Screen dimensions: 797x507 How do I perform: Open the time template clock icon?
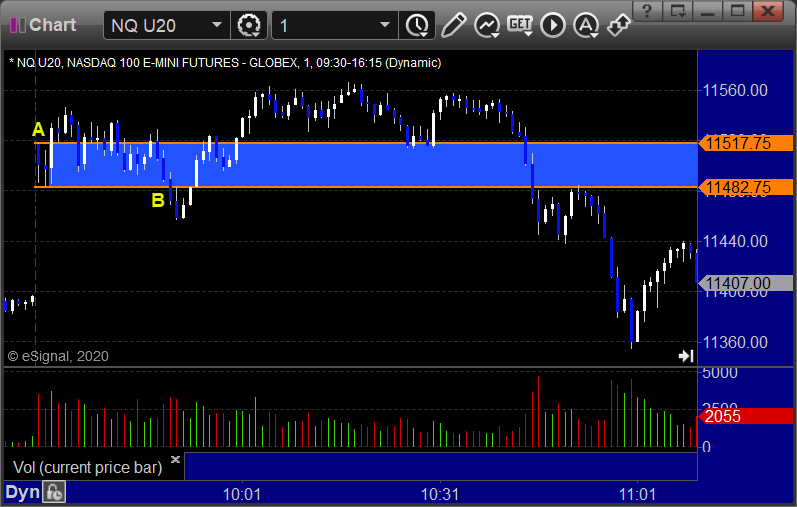(x=417, y=25)
